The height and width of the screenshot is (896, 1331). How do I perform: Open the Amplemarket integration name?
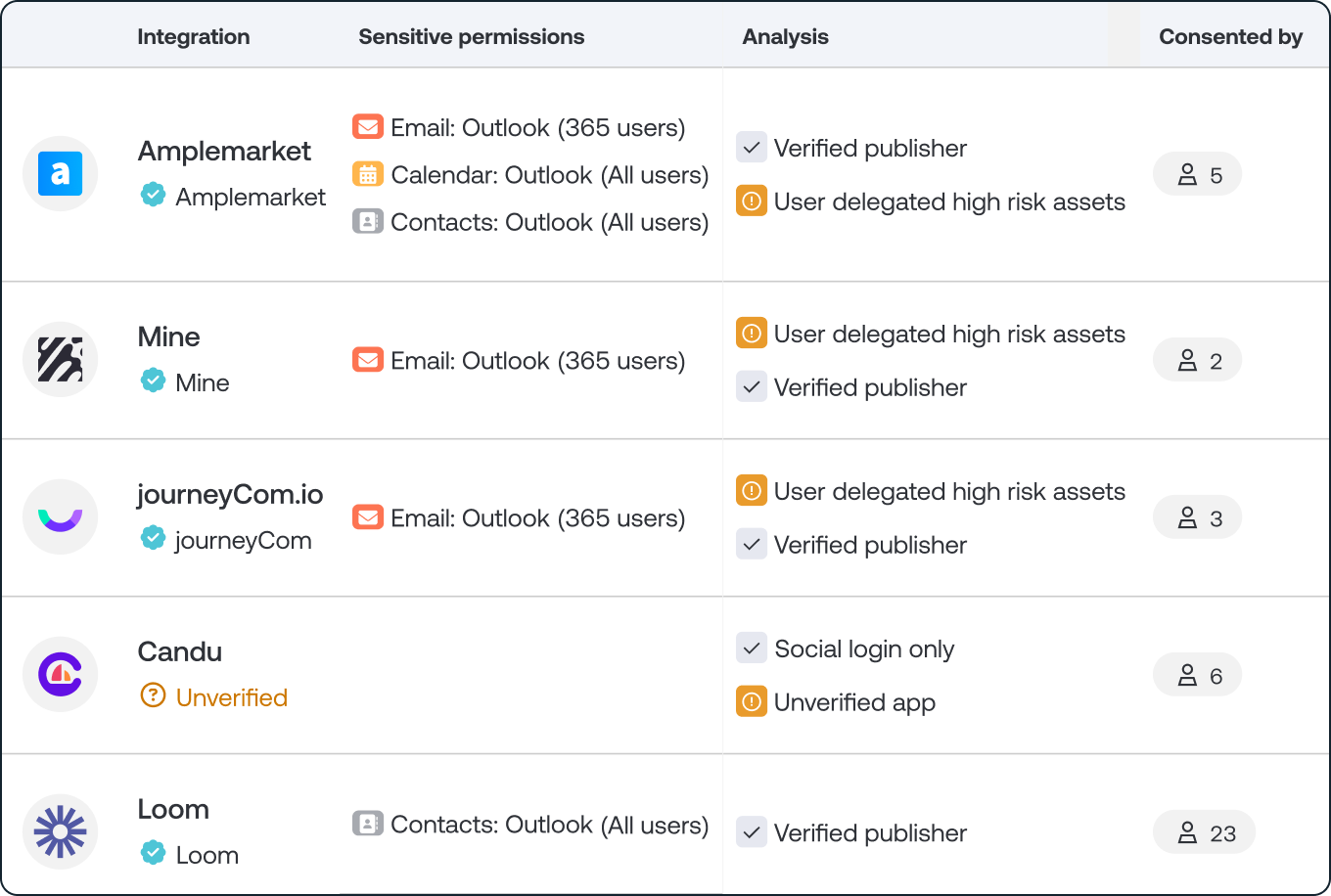tap(224, 151)
